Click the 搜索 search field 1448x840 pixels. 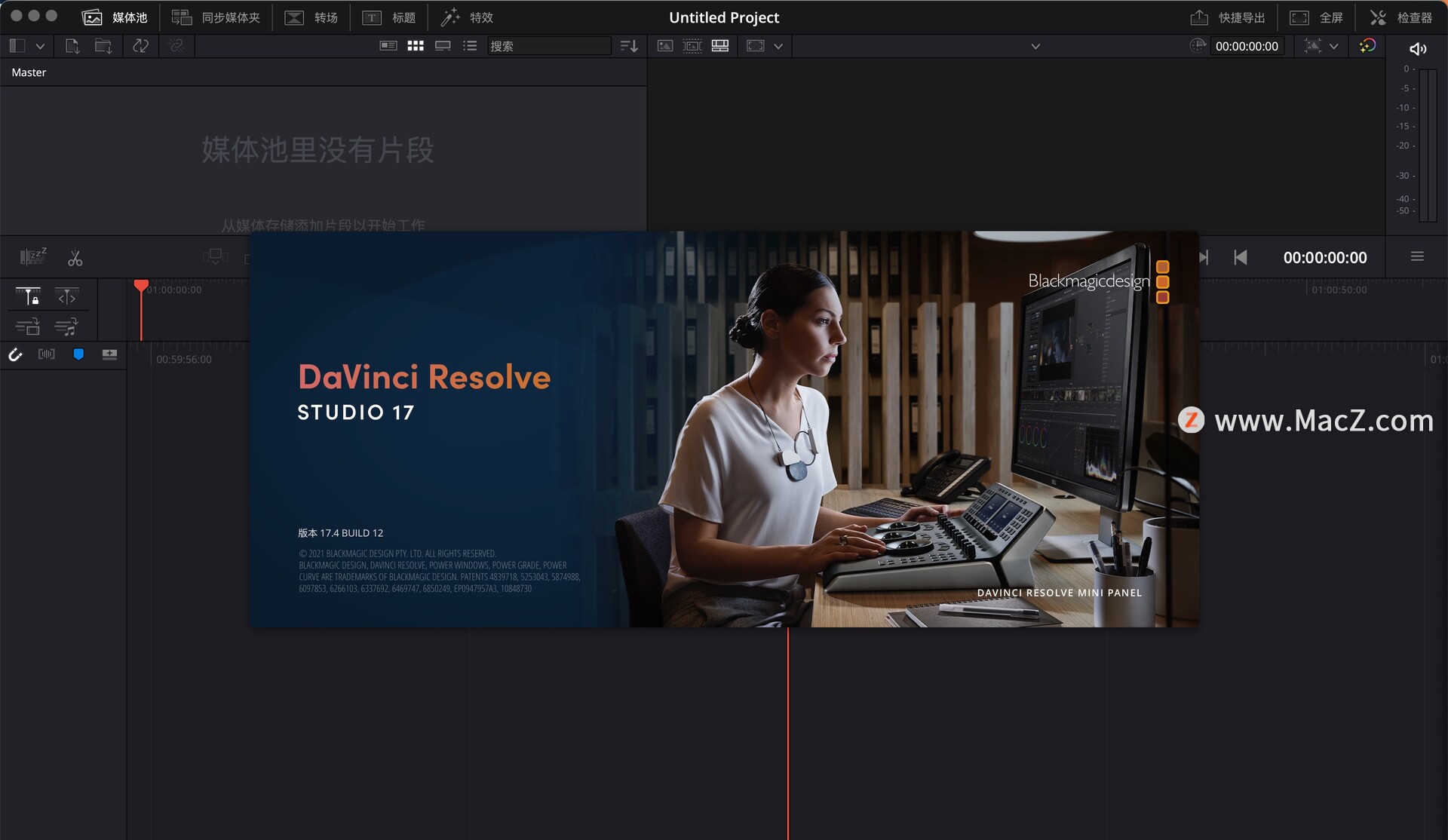coord(549,46)
